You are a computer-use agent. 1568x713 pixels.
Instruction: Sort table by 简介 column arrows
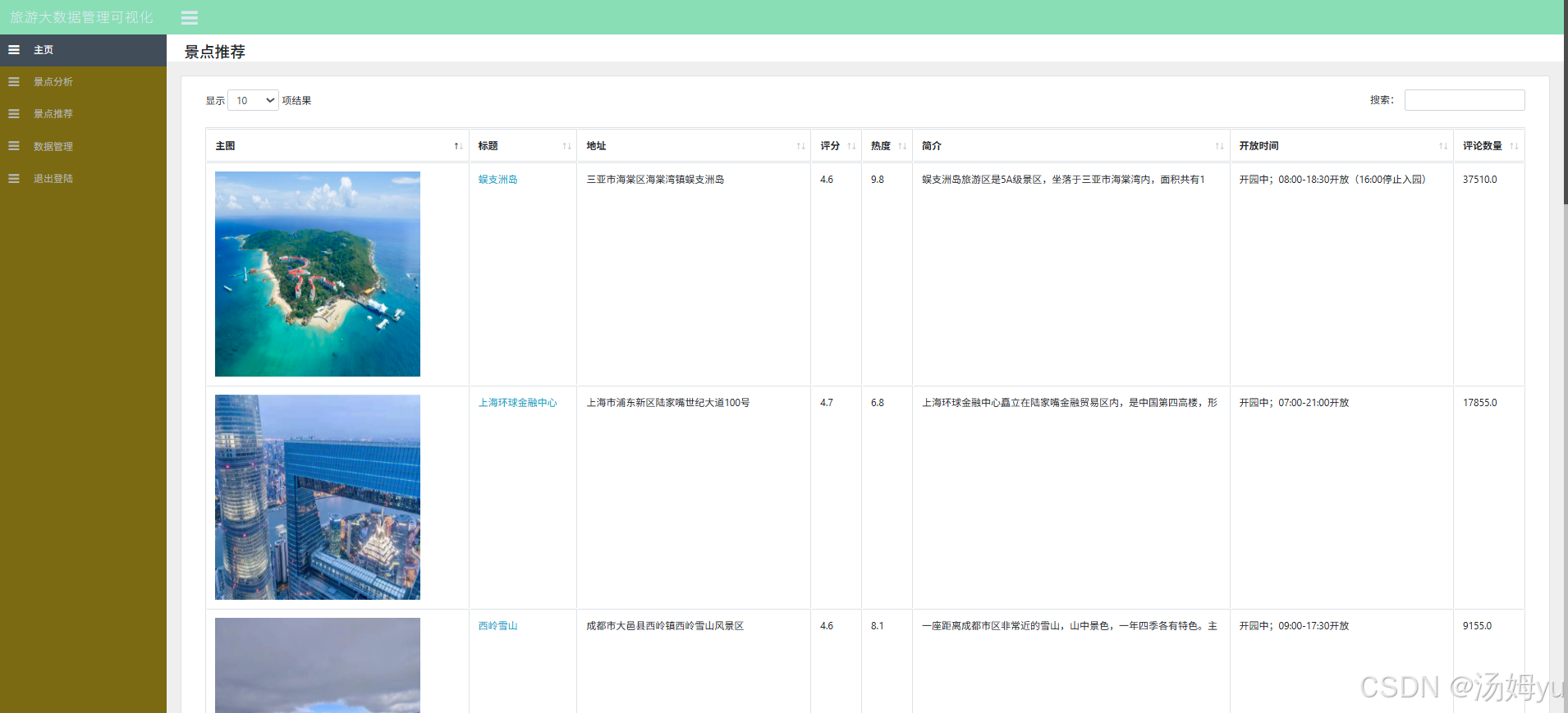[x=1219, y=146]
